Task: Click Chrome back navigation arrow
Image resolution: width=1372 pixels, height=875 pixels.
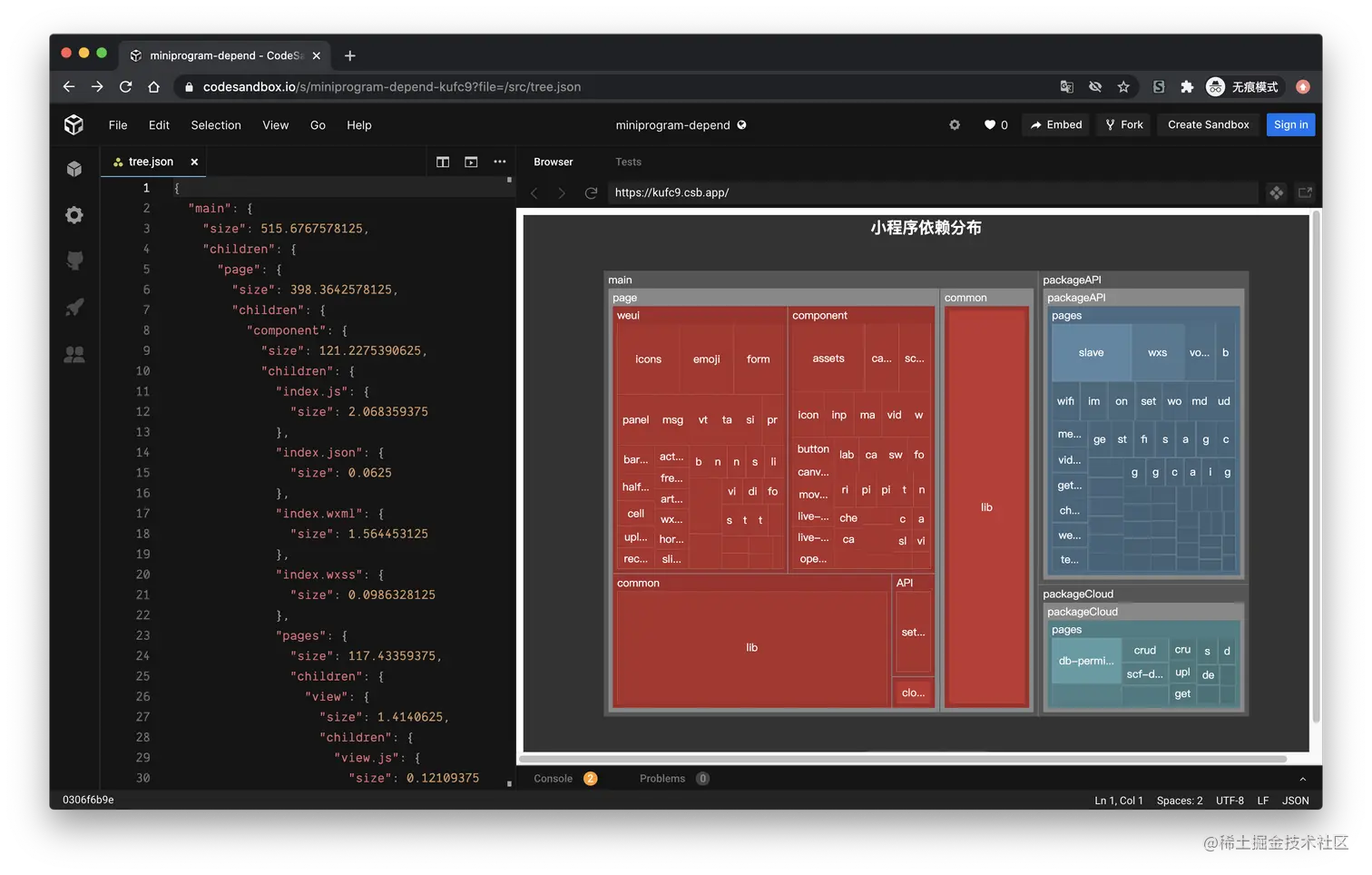Action: point(69,86)
